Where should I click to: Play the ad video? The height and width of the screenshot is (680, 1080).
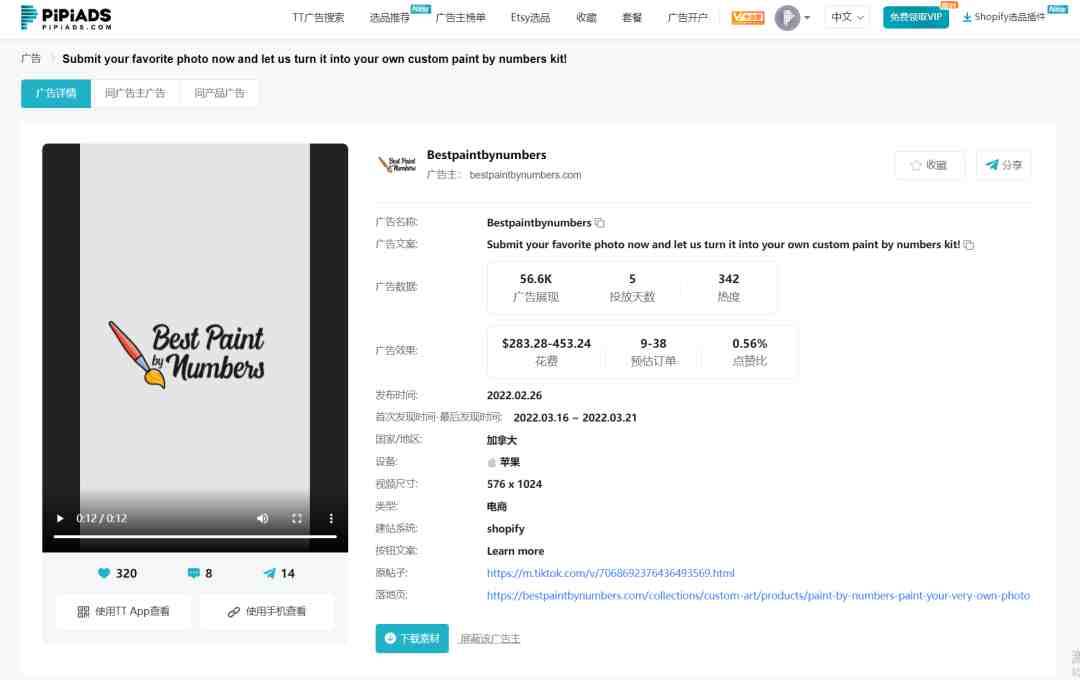[x=60, y=518]
